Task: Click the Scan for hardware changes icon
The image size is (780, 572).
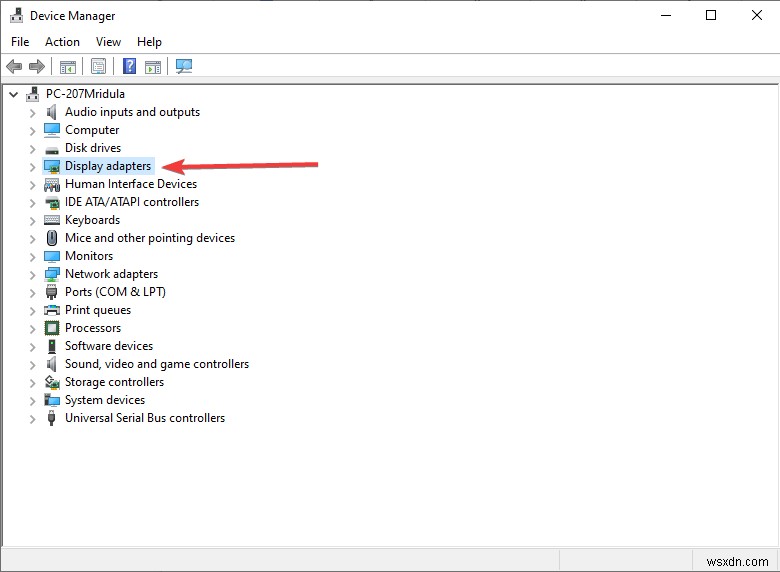Action: click(184, 66)
